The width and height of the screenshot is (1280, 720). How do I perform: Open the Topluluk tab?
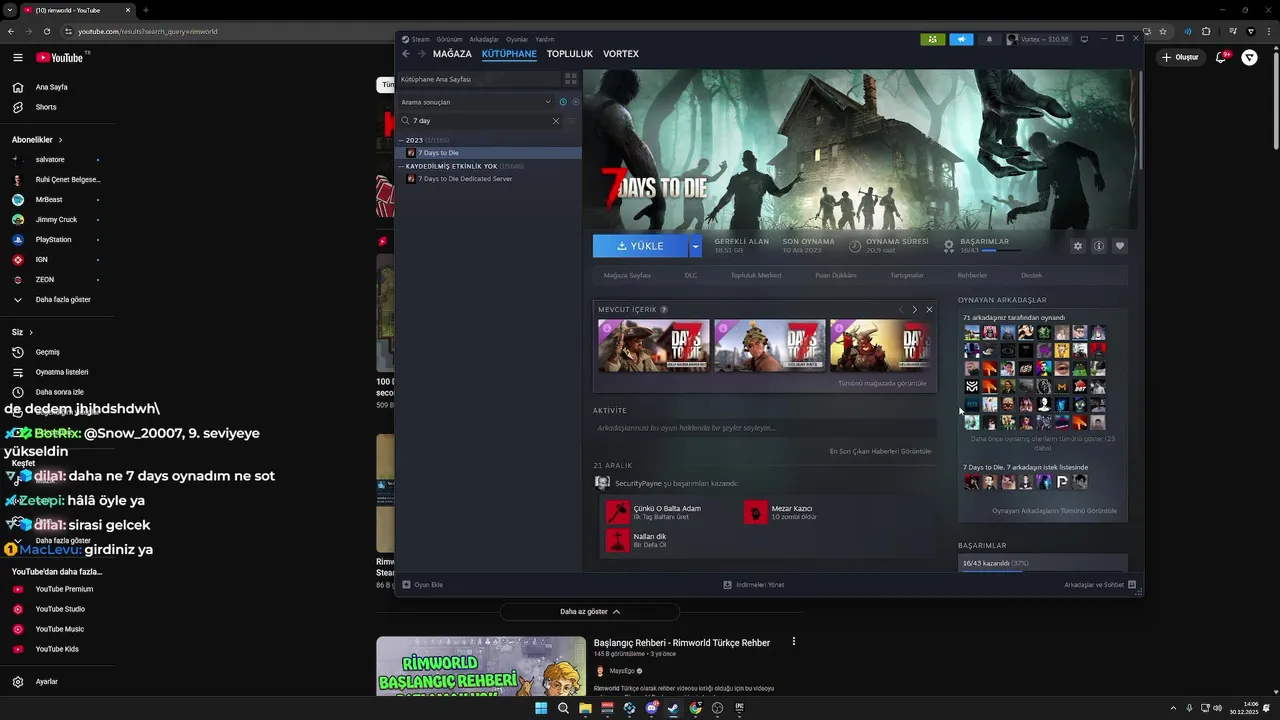570,54
